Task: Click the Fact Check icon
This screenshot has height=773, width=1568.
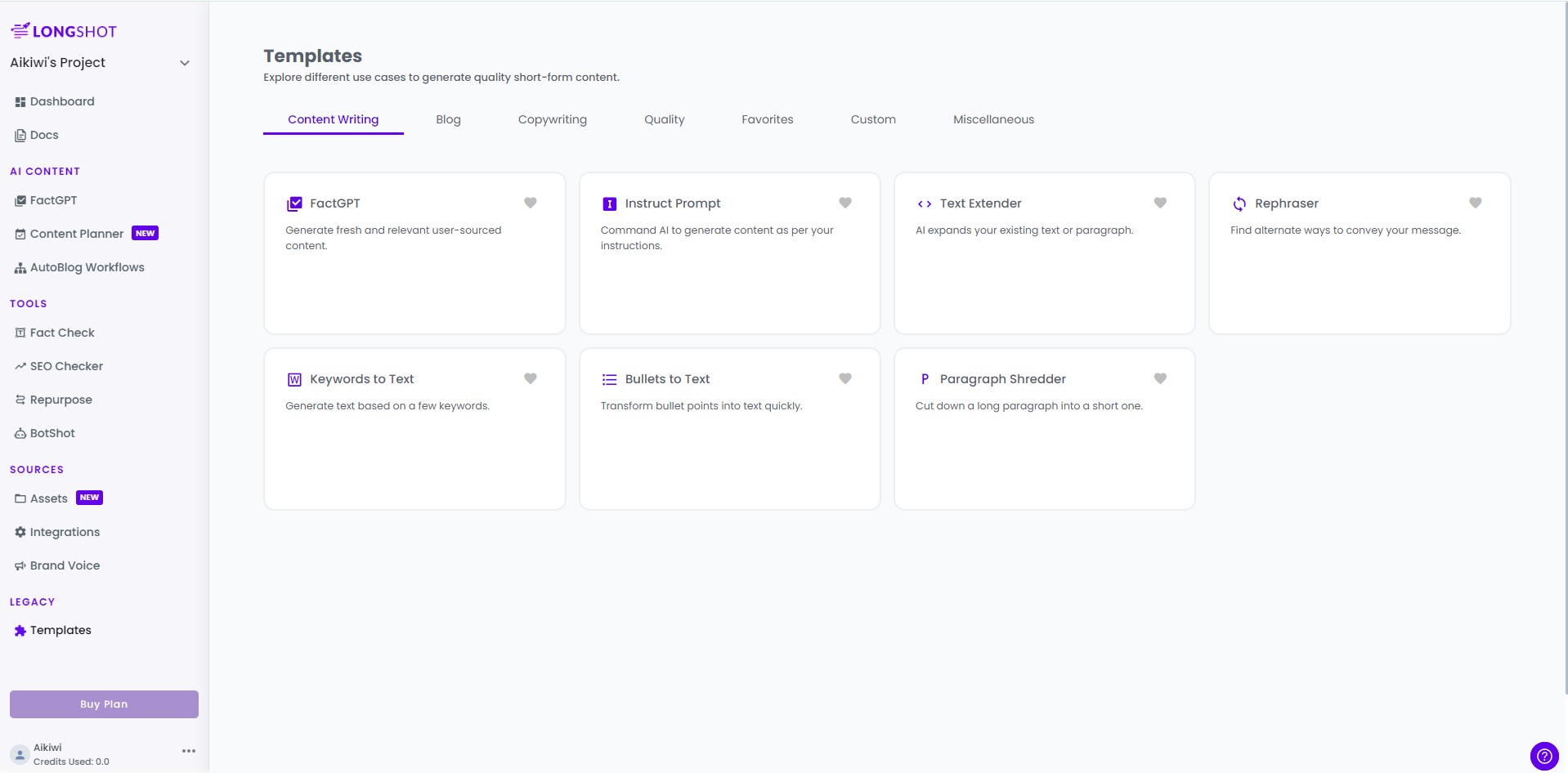Action: click(x=20, y=333)
